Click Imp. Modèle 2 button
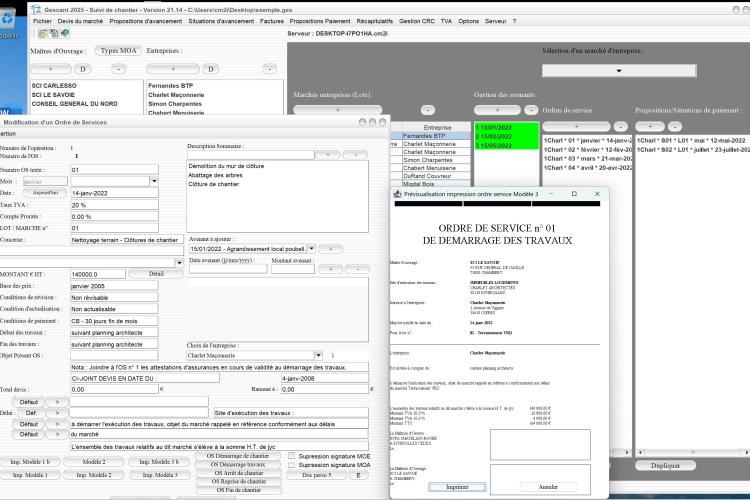 (x=94, y=475)
